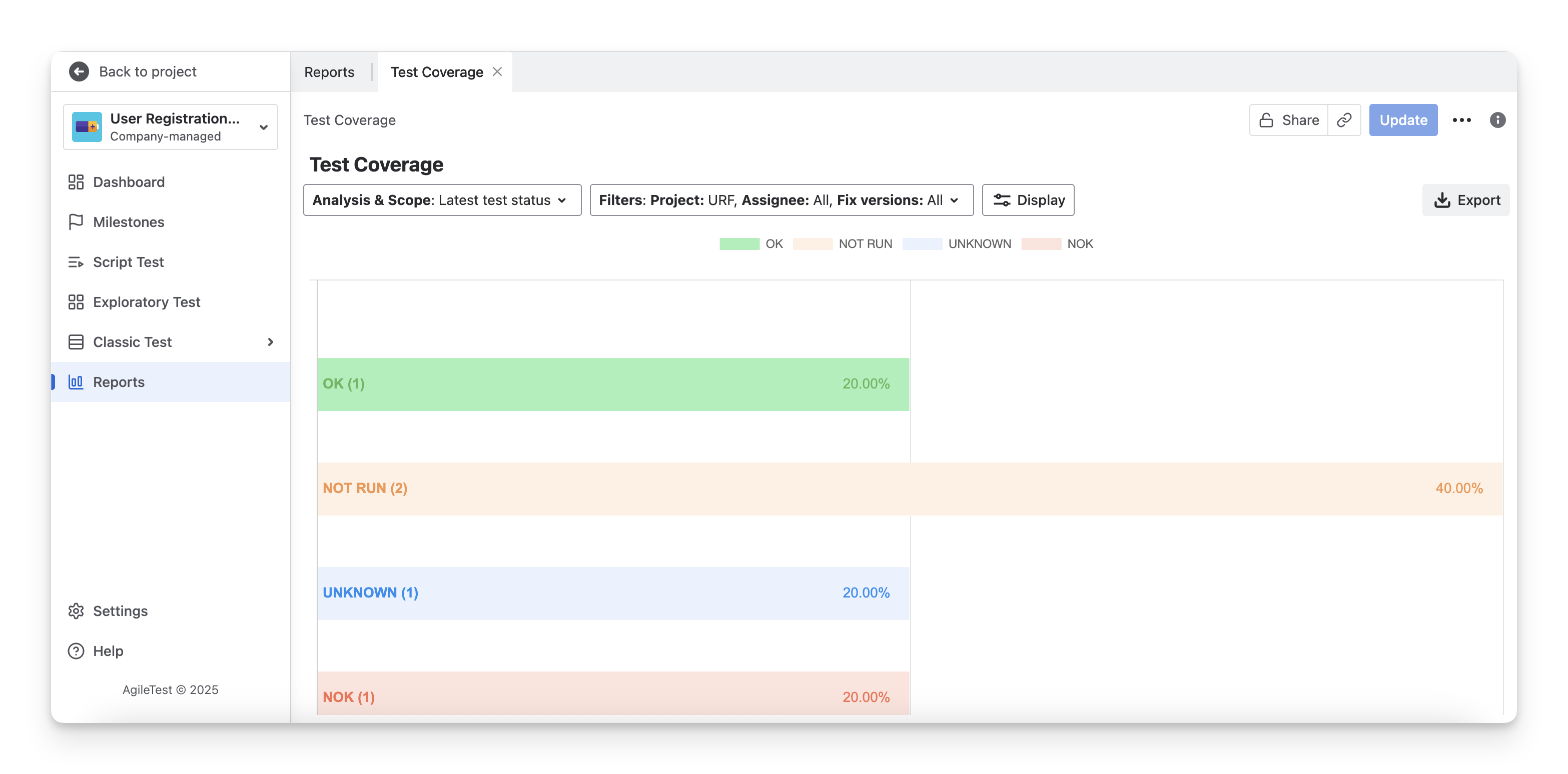
Task: Click the NOK legend color swatch
Action: (x=1041, y=244)
